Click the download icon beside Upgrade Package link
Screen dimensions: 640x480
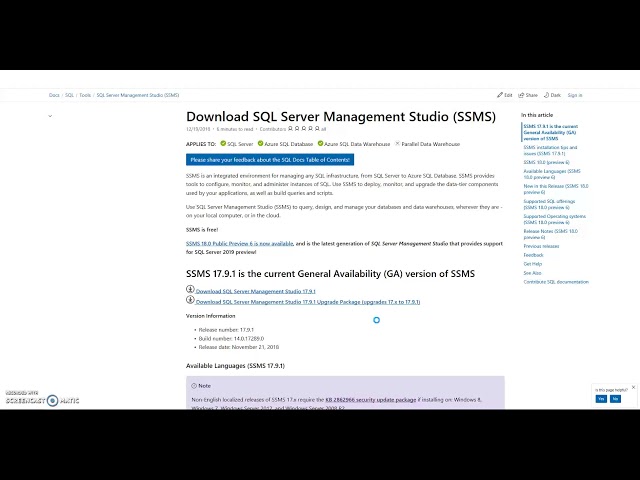pos(190,300)
